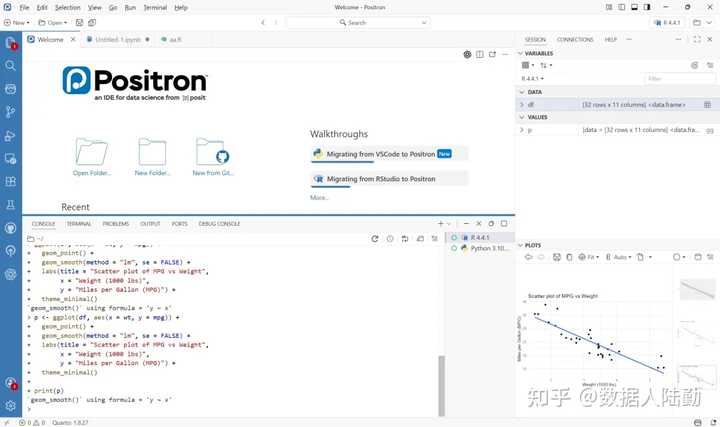
Task: Toggle the secondary side bar layout button
Action: click(647, 7)
